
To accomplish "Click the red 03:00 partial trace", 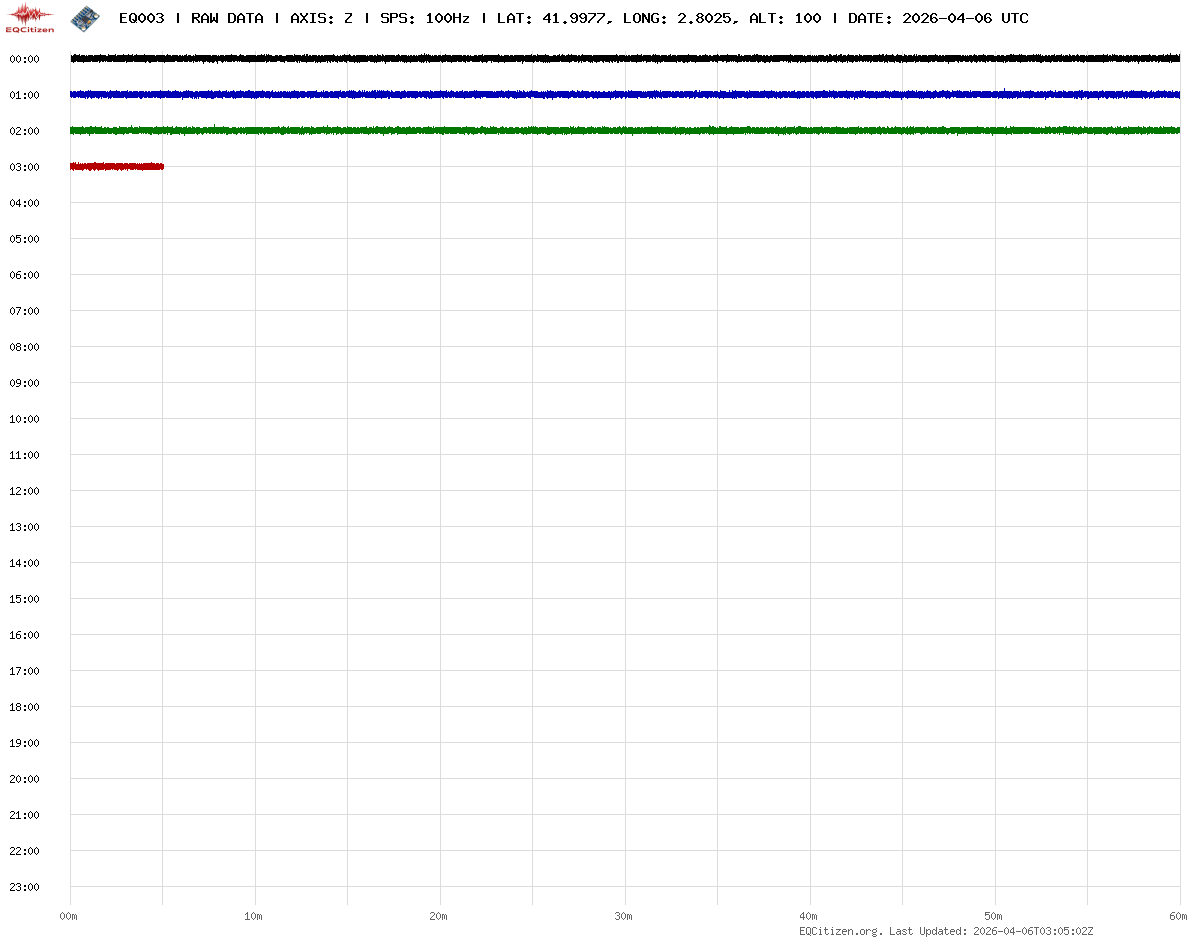I will [x=116, y=167].
